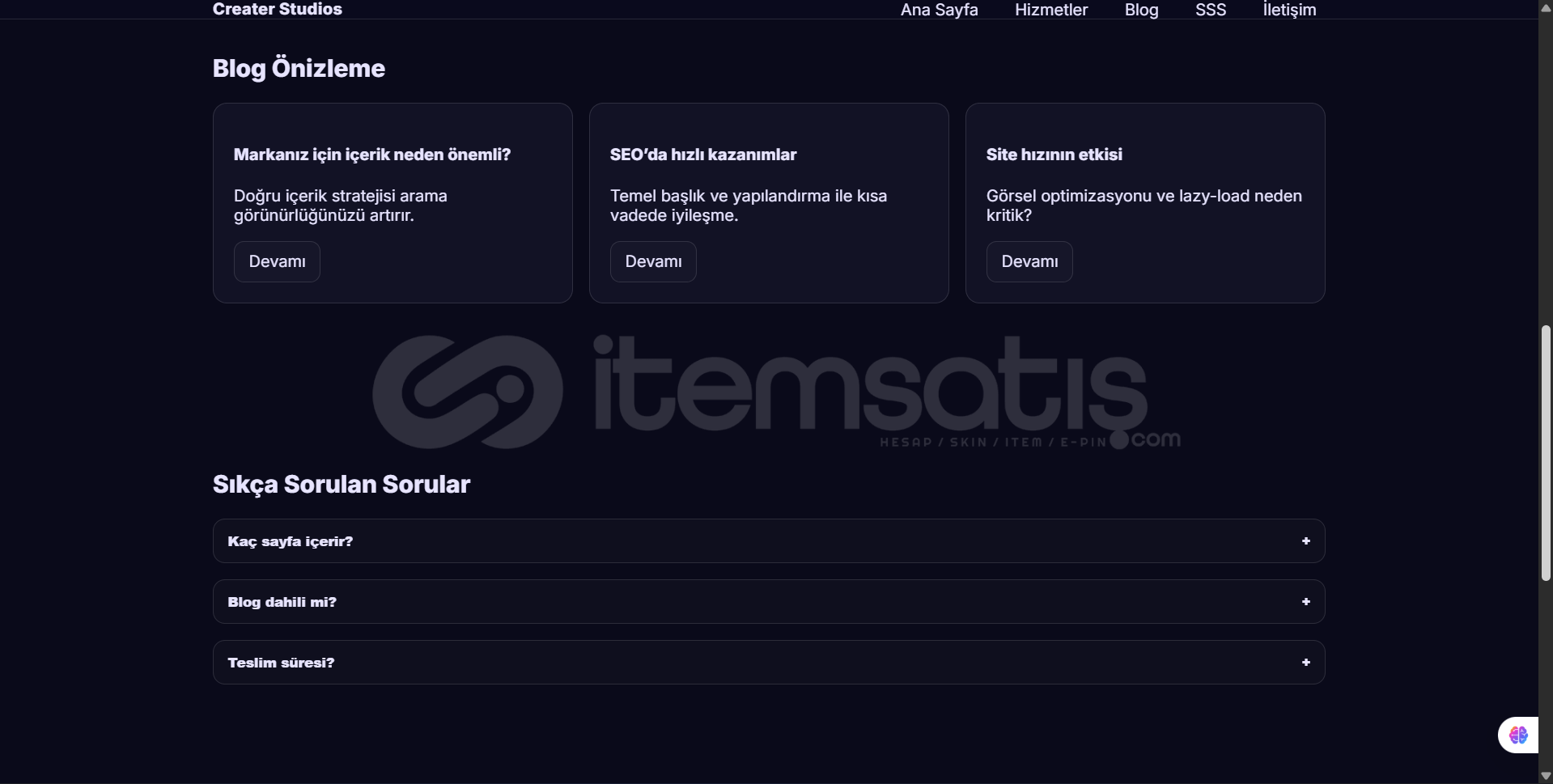1553x784 pixels.
Task: Open the 'Teslim süresi?' question
Action: (x=768, y=663)
